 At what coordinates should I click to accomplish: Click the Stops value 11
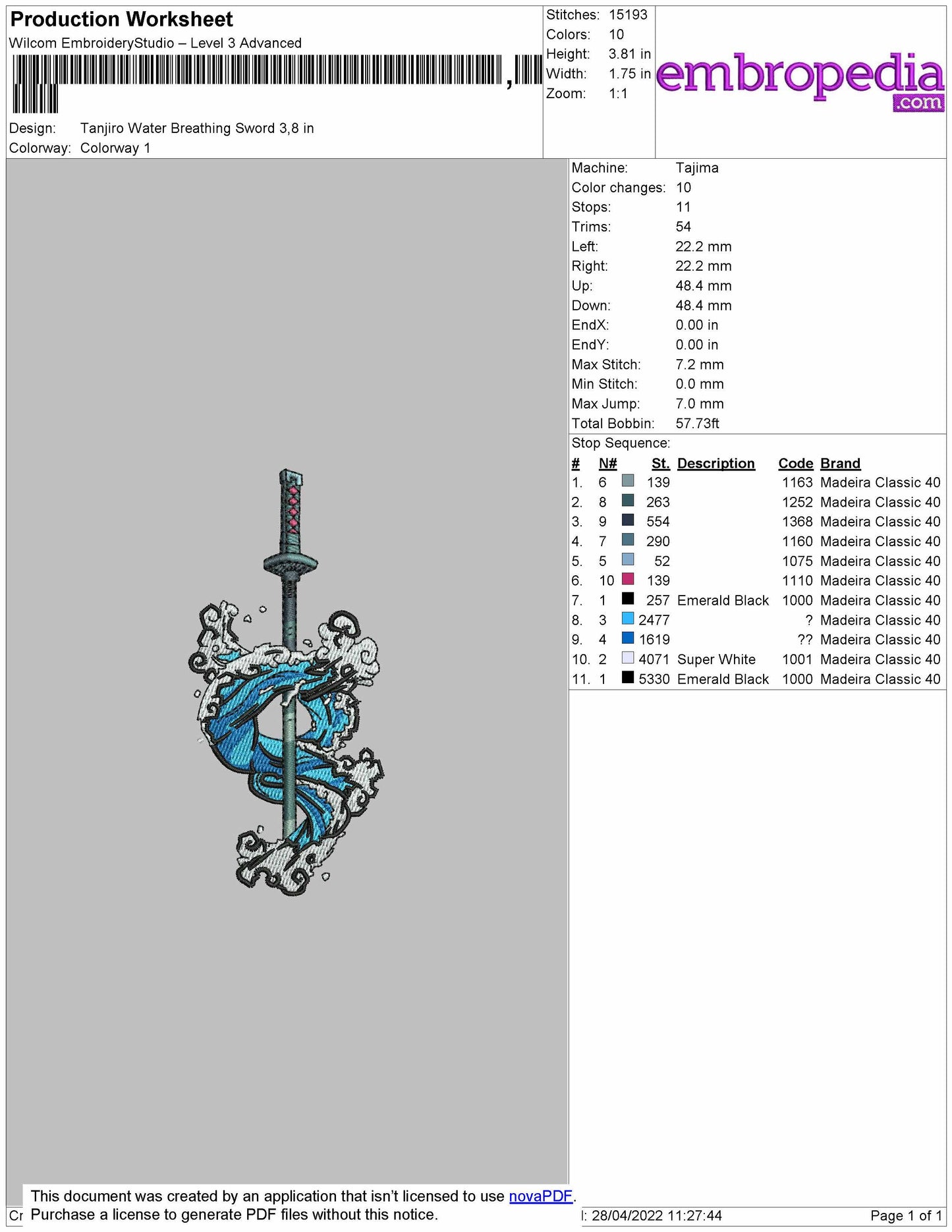[683, 207]
